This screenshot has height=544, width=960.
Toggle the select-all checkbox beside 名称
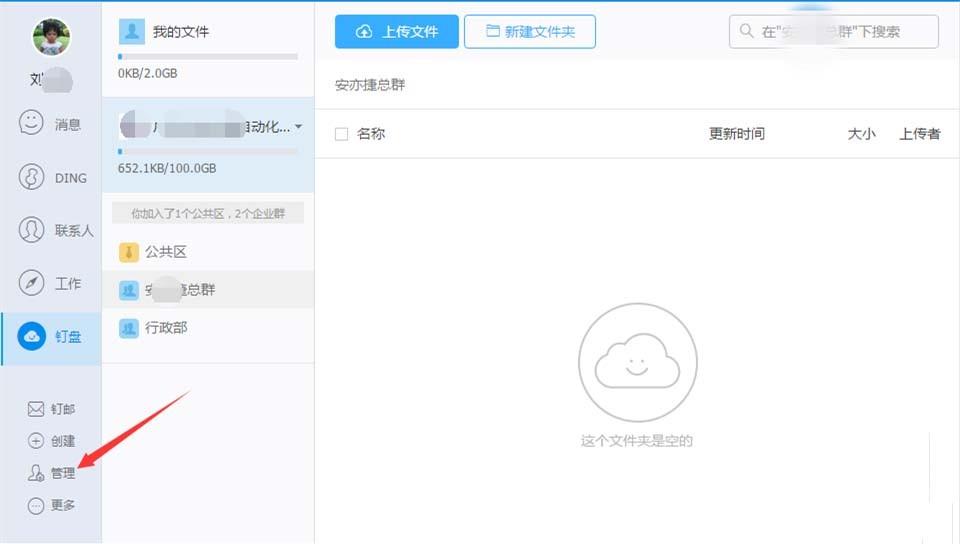[342, 134]
